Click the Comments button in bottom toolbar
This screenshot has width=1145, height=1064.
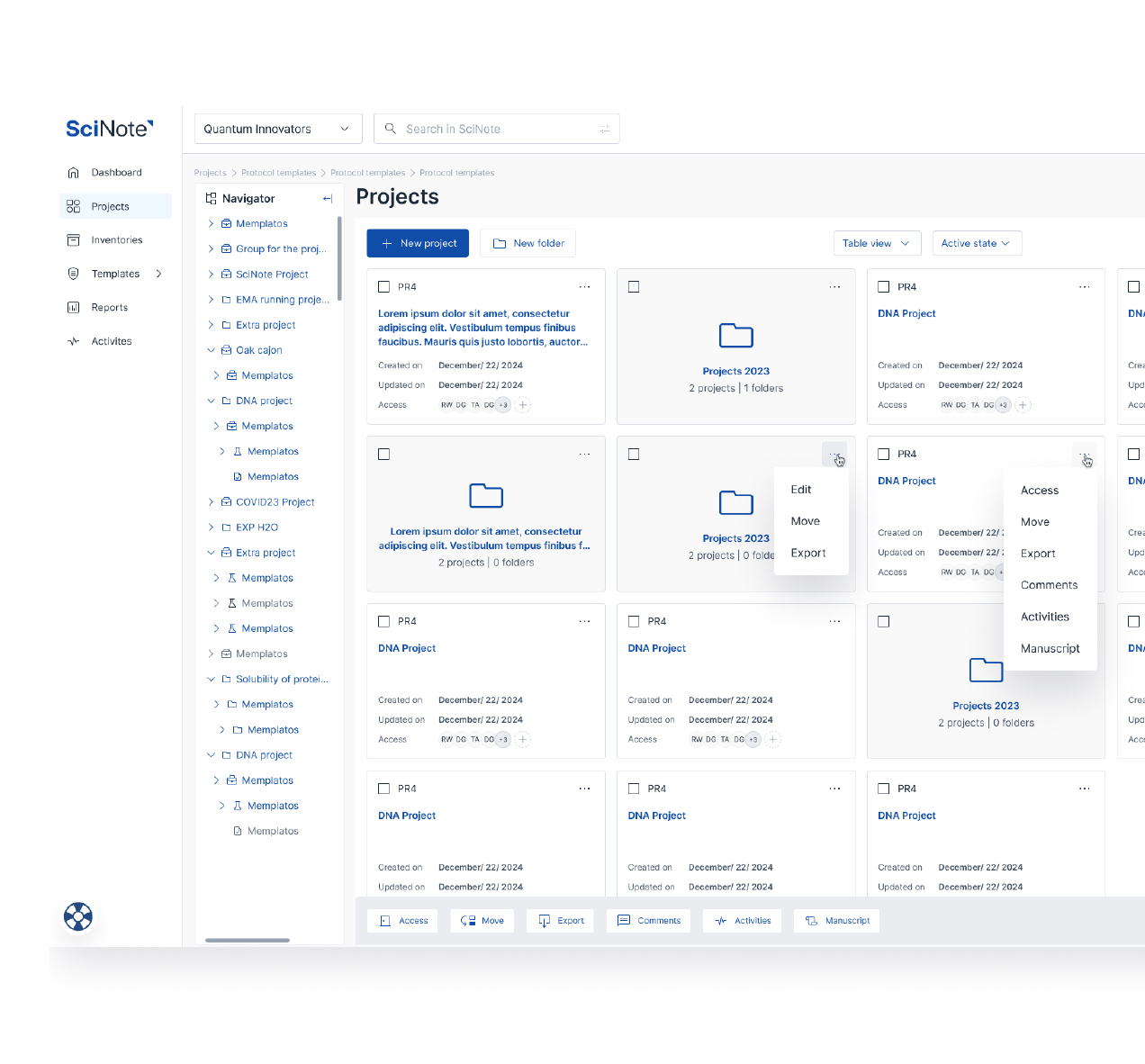tap(648, 921)
